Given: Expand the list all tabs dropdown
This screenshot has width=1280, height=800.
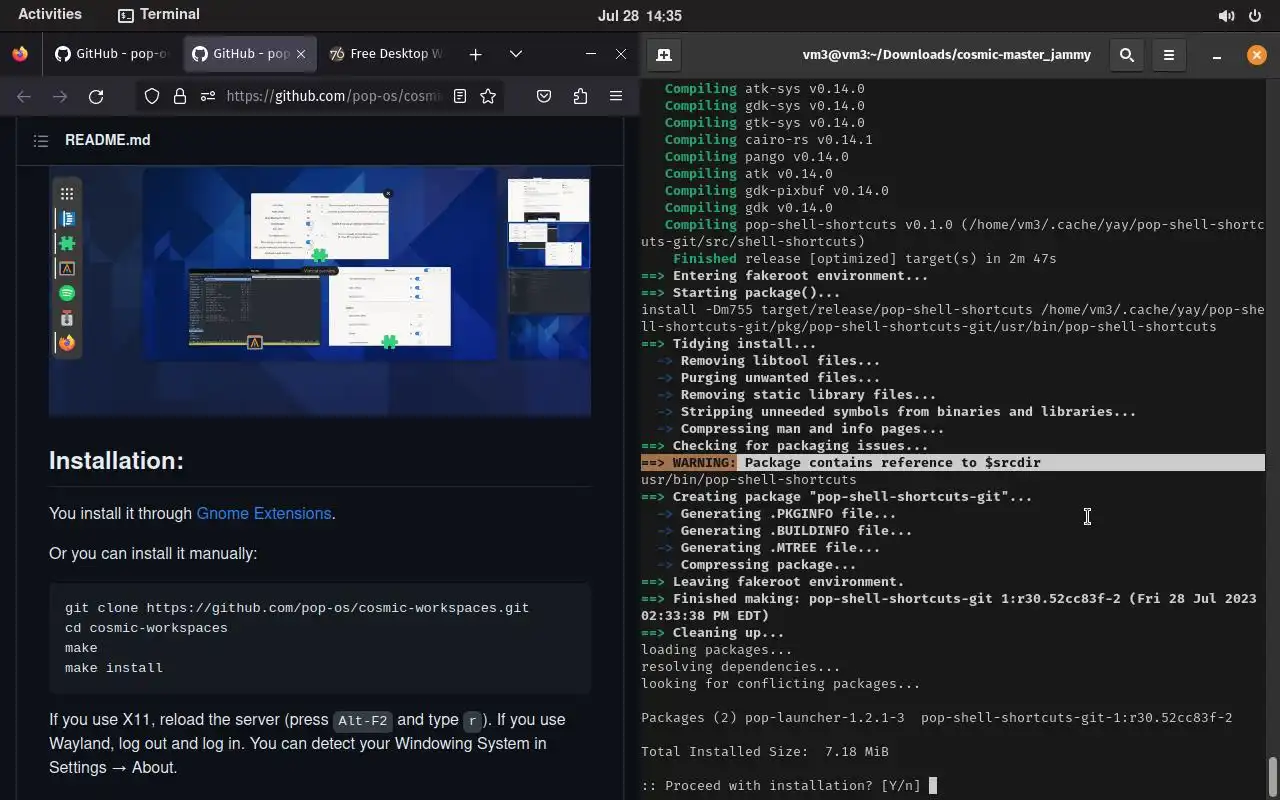Looking at the screenshot, I should [x=516, y=54].
